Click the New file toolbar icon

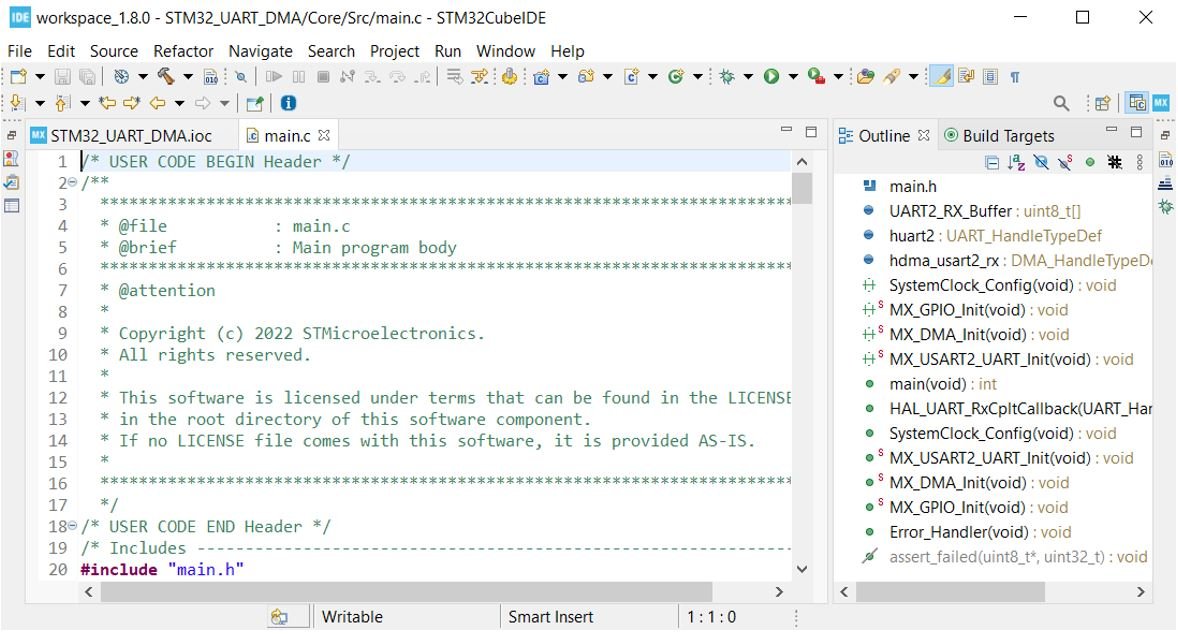19,77
